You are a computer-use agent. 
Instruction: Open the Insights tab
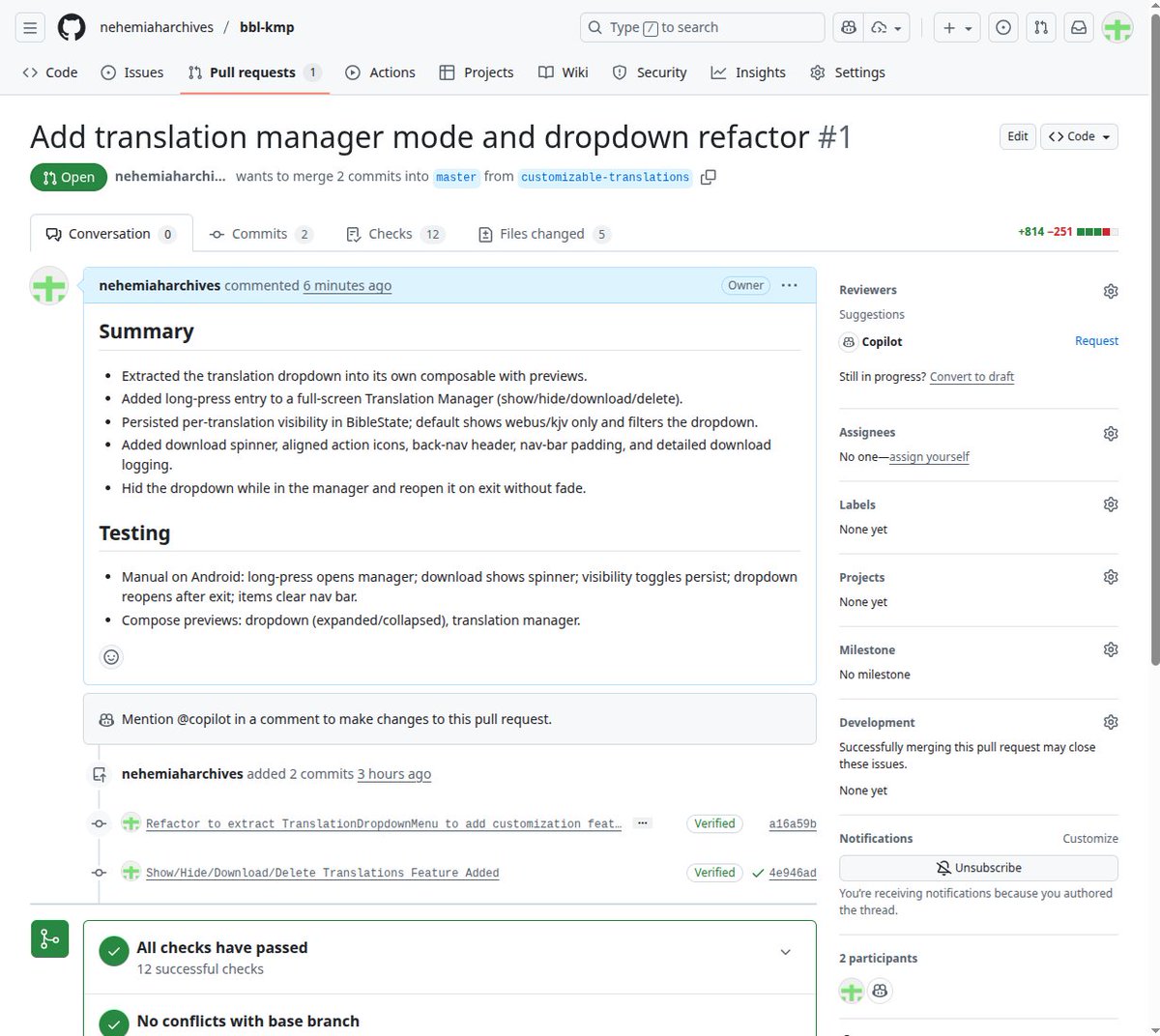point(748,72)
